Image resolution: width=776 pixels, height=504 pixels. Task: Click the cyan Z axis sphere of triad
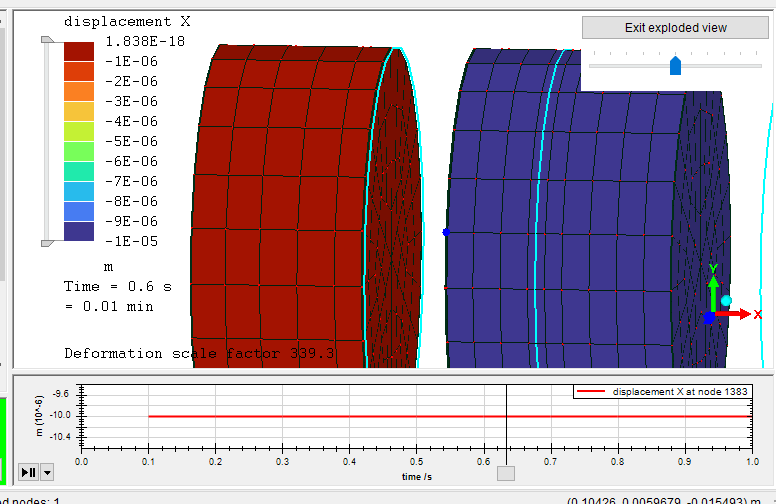point(727,301)
